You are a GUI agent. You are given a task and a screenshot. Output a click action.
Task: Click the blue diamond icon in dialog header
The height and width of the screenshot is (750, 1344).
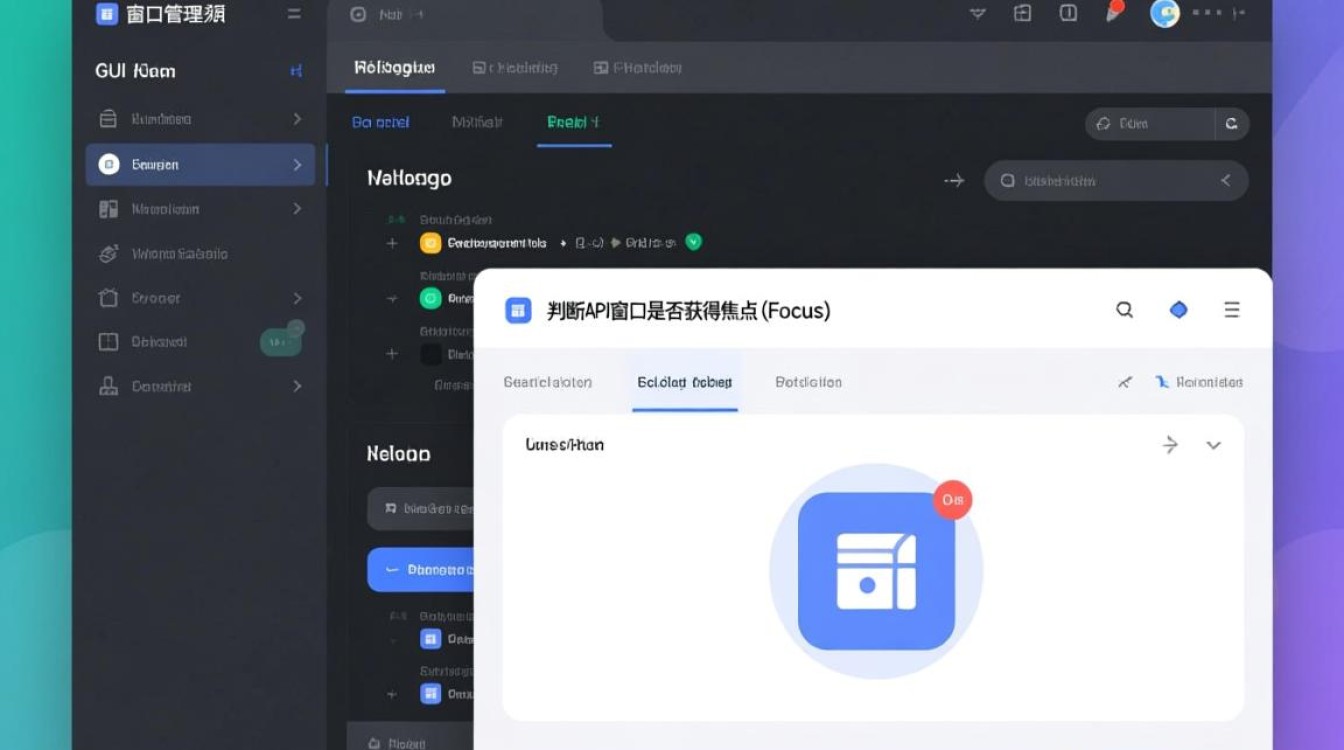pyautogui.click(x=1179, y=310)
